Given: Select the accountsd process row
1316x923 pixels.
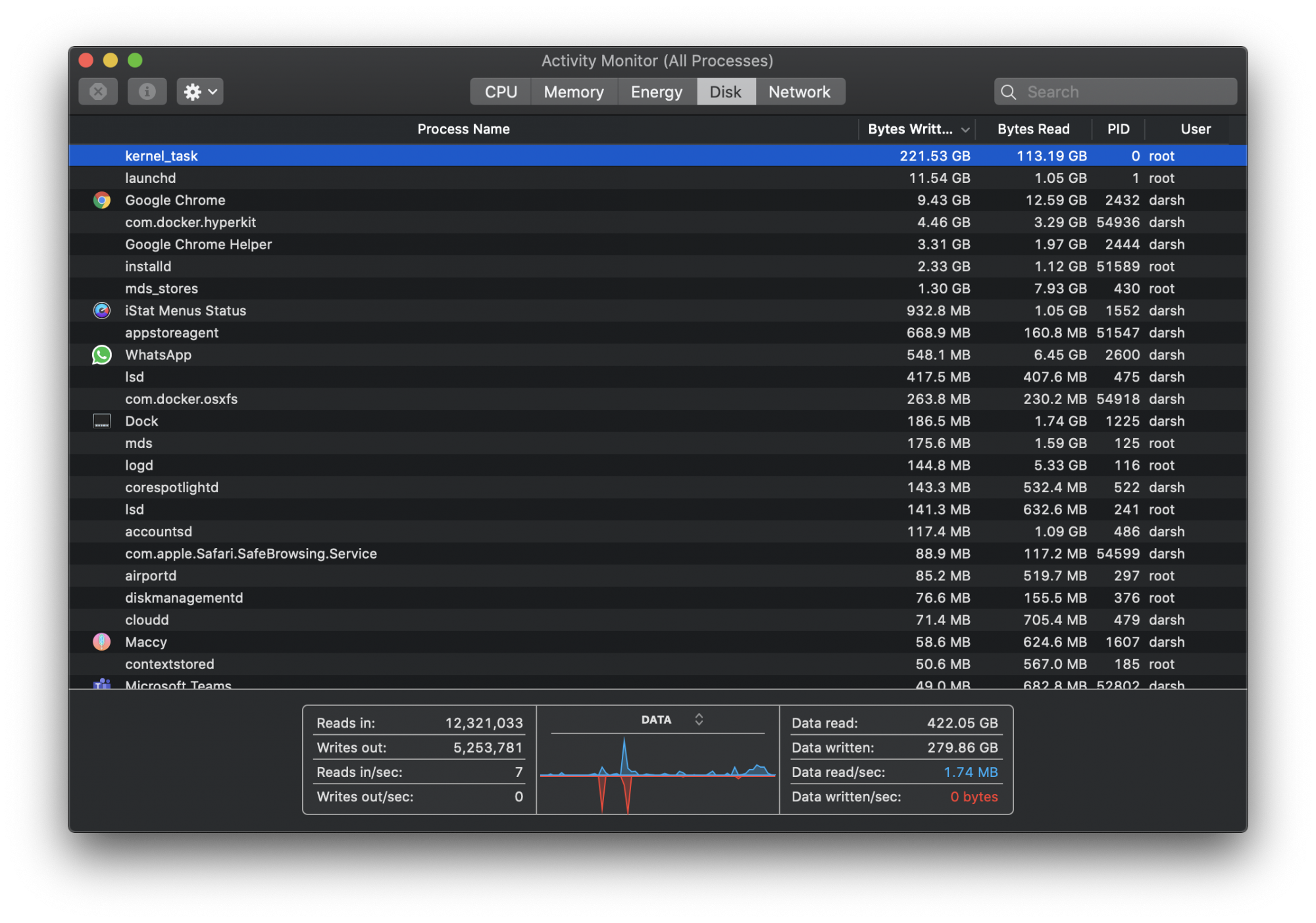Looking at the screenshot, I should pos(658,532).
